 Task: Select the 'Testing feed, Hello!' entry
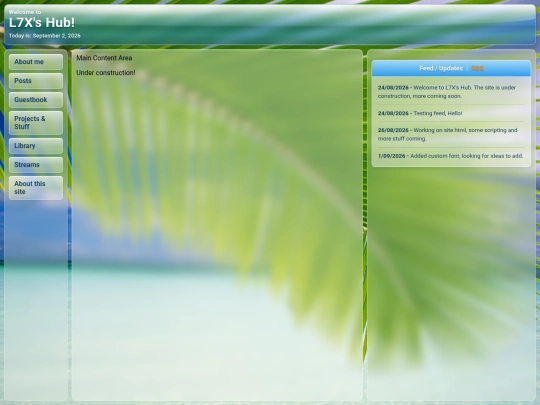(451, 113)
